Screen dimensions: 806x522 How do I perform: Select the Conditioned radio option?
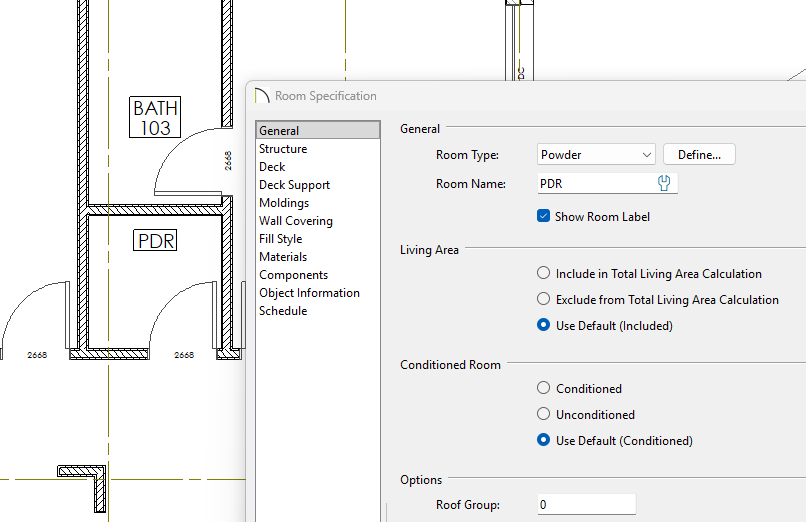pyautogui.click(x=544, y=388)
